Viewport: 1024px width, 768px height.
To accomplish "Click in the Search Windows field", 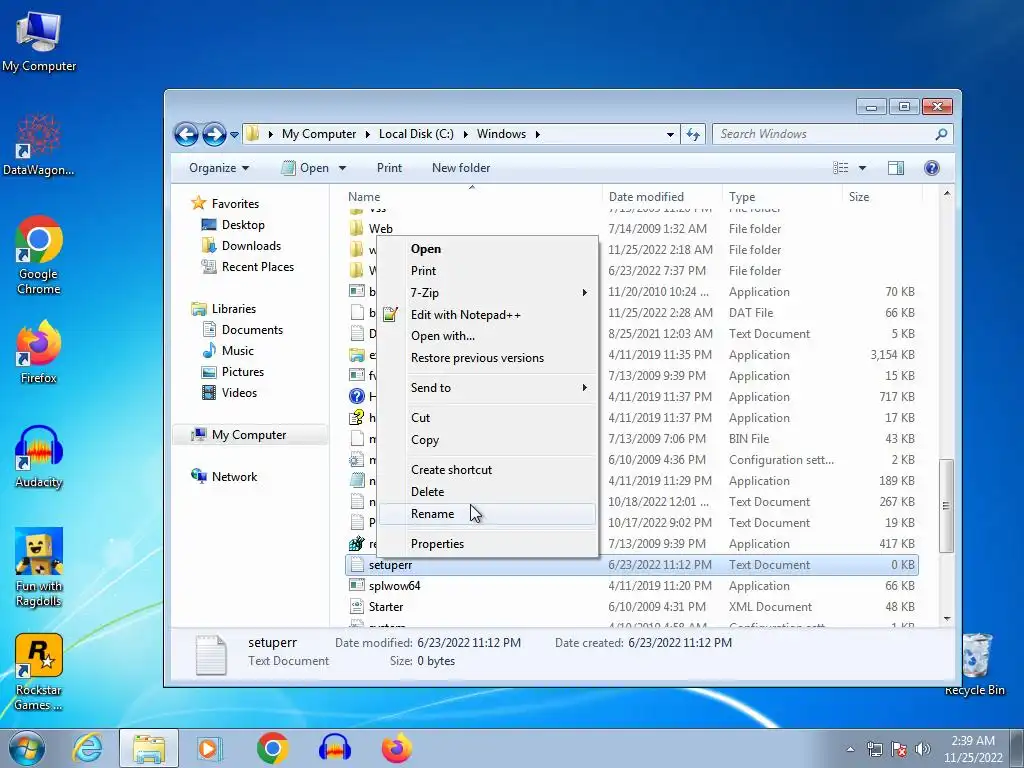I will point(823,134).
